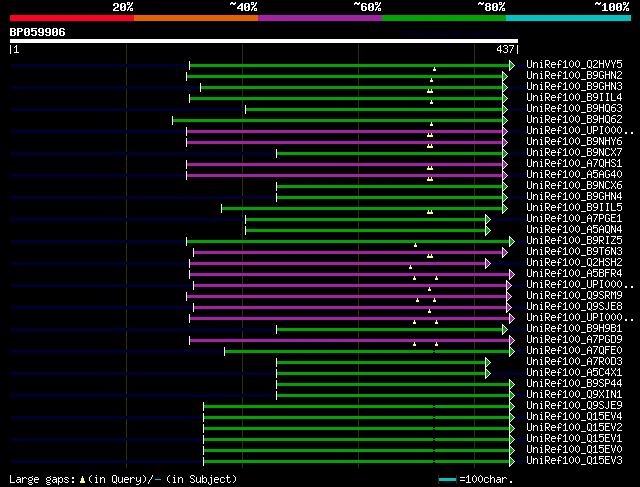
Task: Open hit UniRef100_B9GHN3
Action: 574,87
